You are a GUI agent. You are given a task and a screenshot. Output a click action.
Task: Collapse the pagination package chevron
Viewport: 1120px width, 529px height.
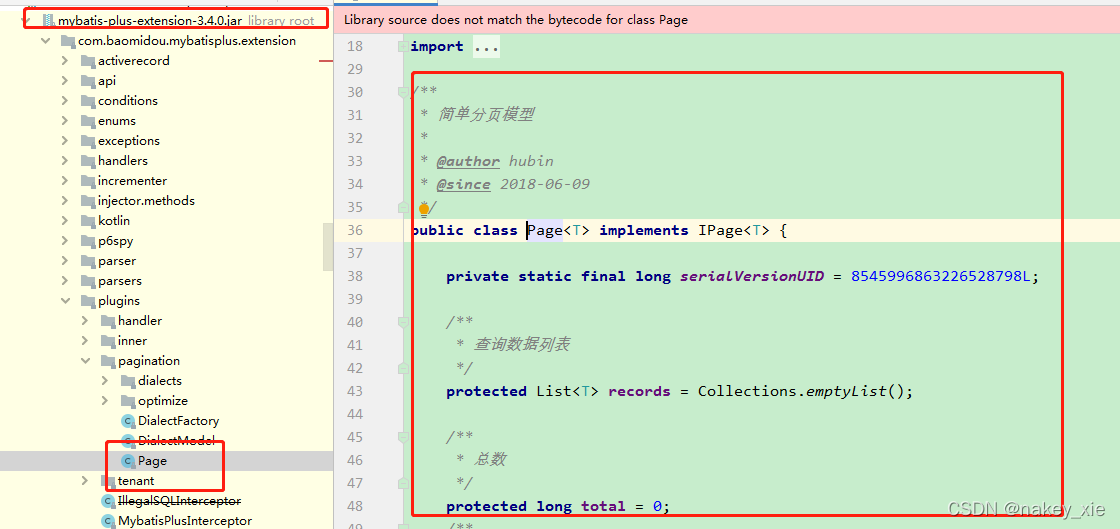click(85, 361)
